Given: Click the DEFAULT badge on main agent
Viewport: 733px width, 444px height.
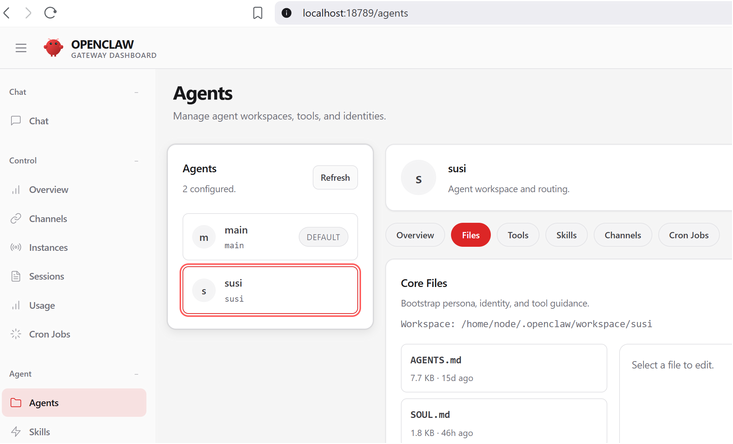Looking at the screenshot, I should tap(323, 237).
